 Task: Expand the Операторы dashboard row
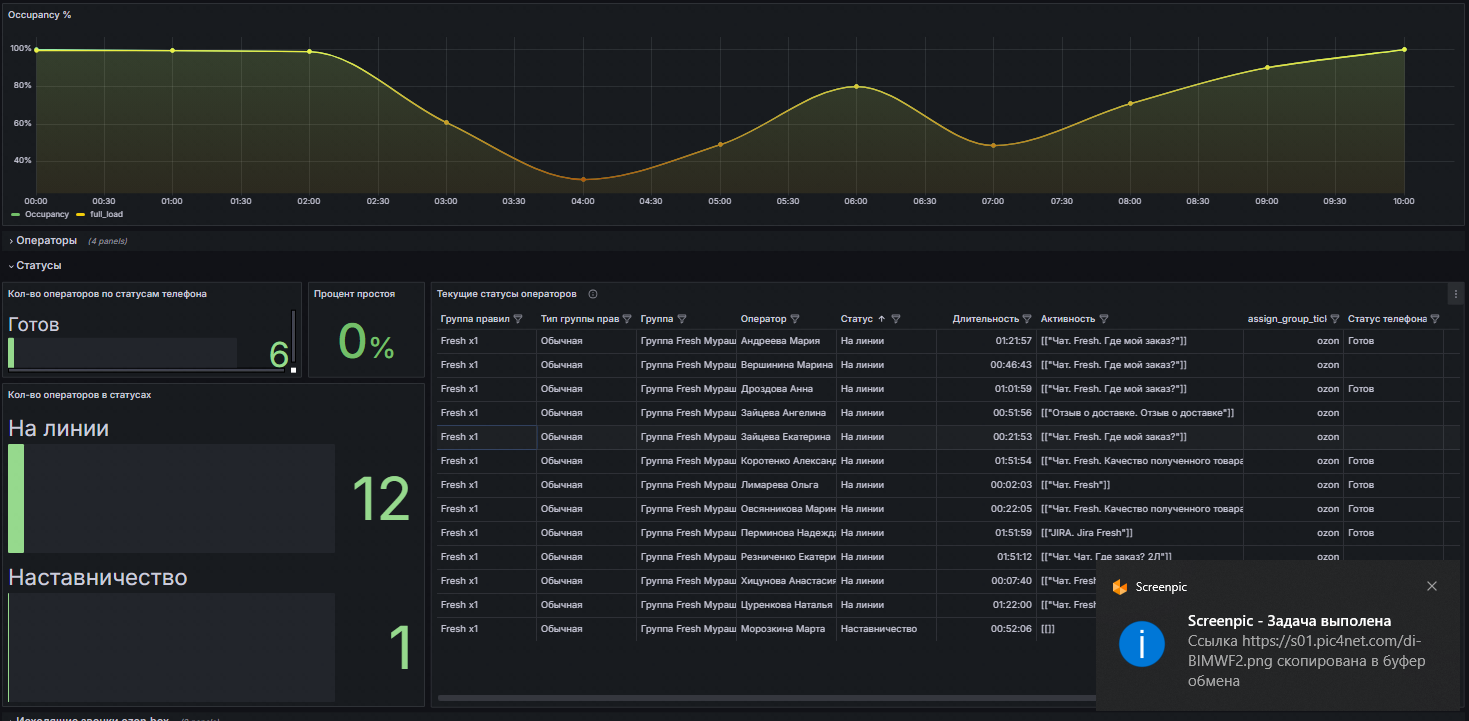point(46,241)
